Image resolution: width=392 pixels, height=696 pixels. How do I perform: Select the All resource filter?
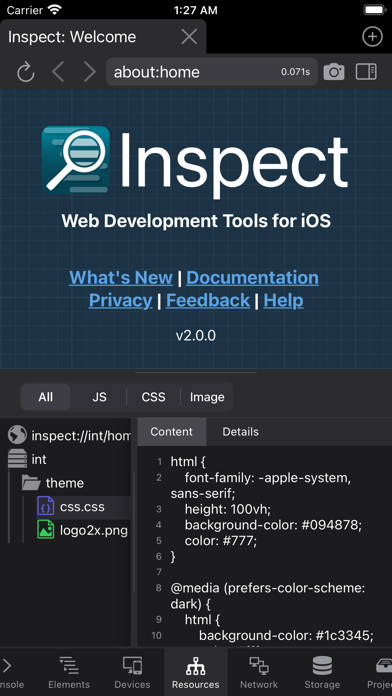(x=46, y=397)
